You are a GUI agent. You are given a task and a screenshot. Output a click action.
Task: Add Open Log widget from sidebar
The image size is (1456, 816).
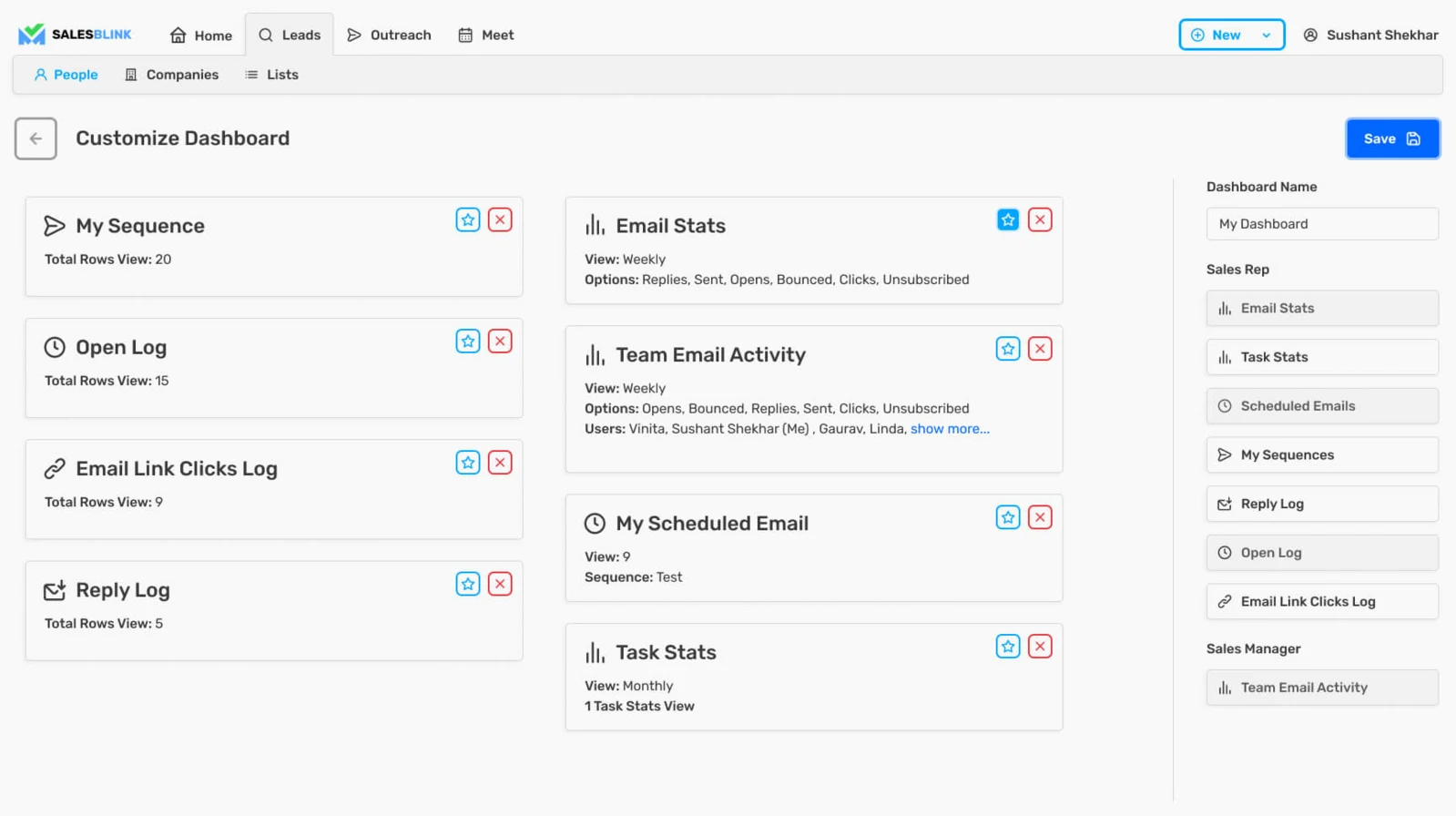click(x=1322, y=553)
